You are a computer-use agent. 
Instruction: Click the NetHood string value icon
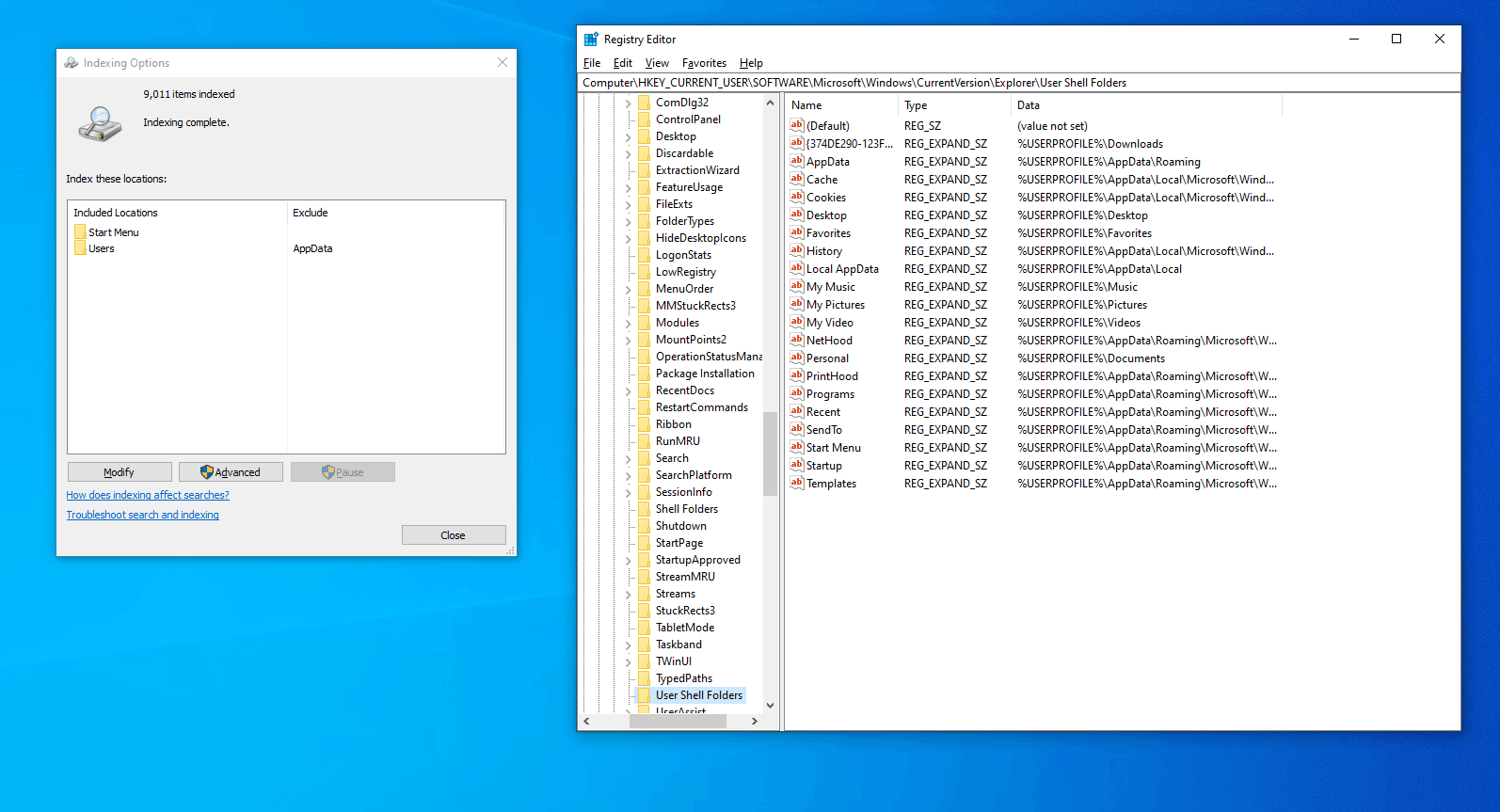797,340
